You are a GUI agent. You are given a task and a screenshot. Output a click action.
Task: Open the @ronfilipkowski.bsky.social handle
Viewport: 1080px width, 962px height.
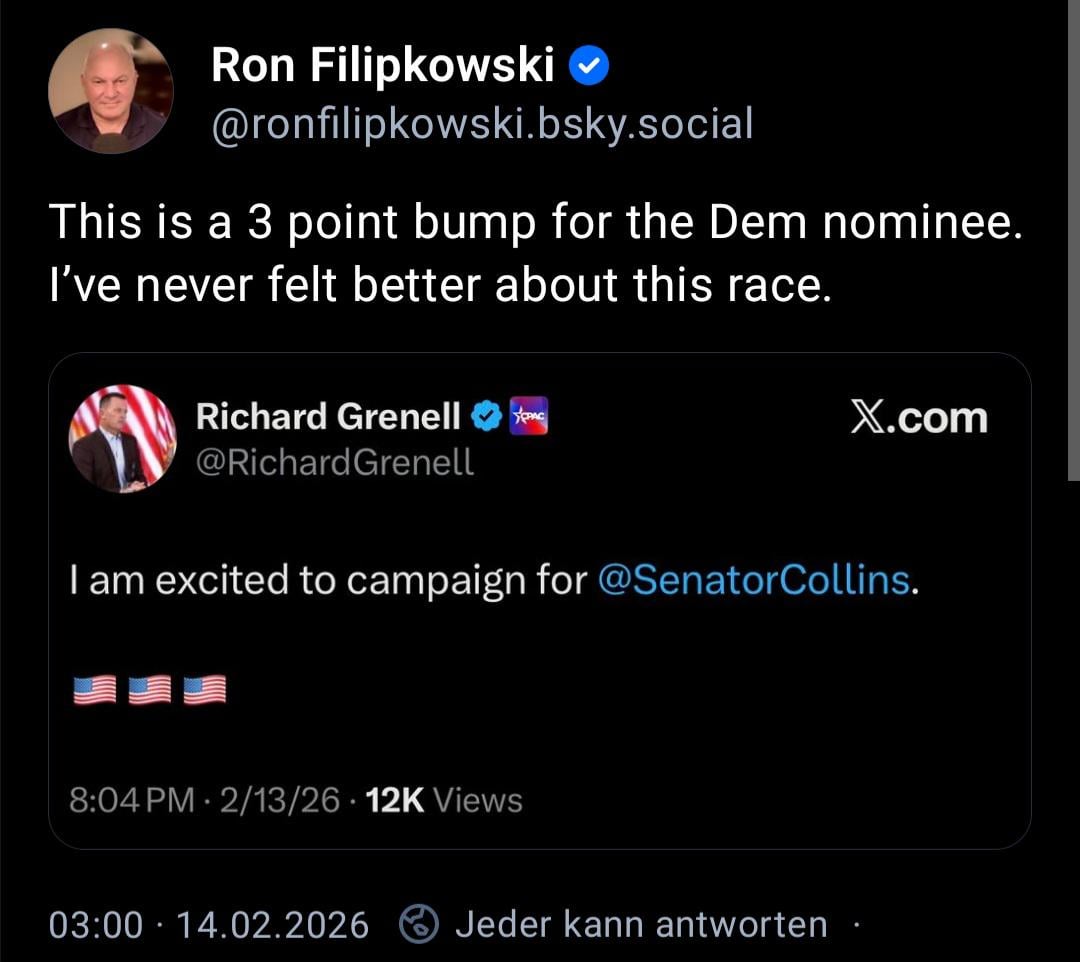tap(481, 124)
